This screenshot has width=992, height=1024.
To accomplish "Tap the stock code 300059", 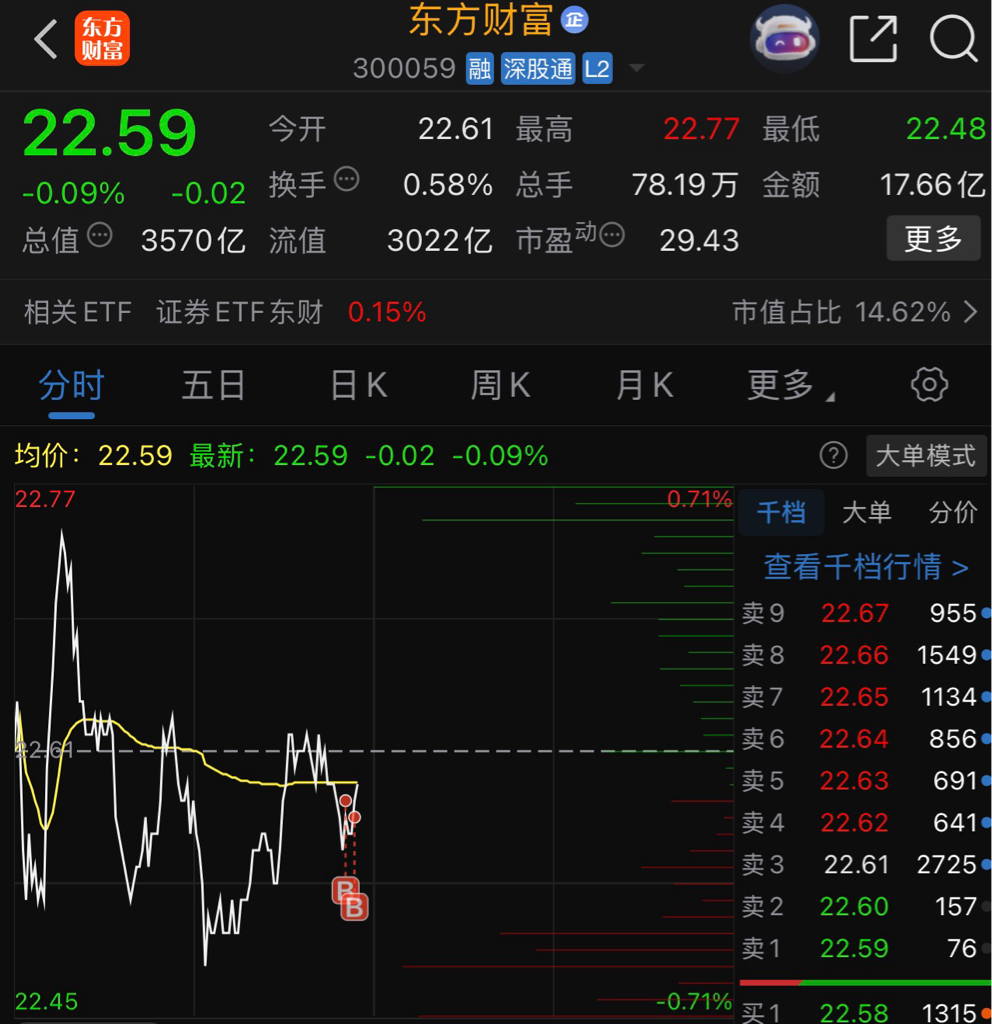I will point(404,68).
